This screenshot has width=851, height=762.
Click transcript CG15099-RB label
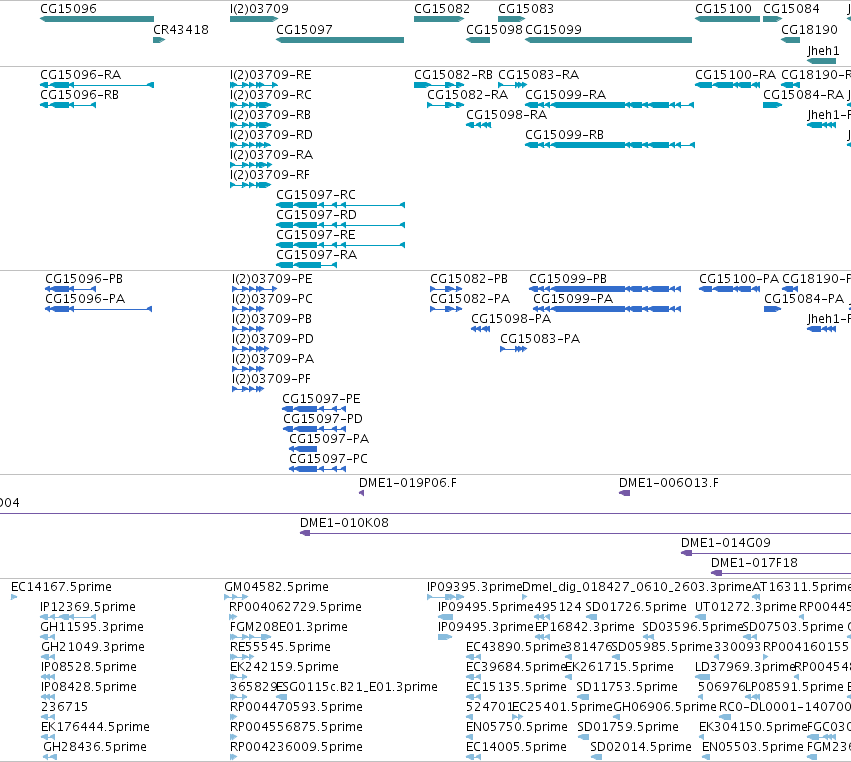564,135
